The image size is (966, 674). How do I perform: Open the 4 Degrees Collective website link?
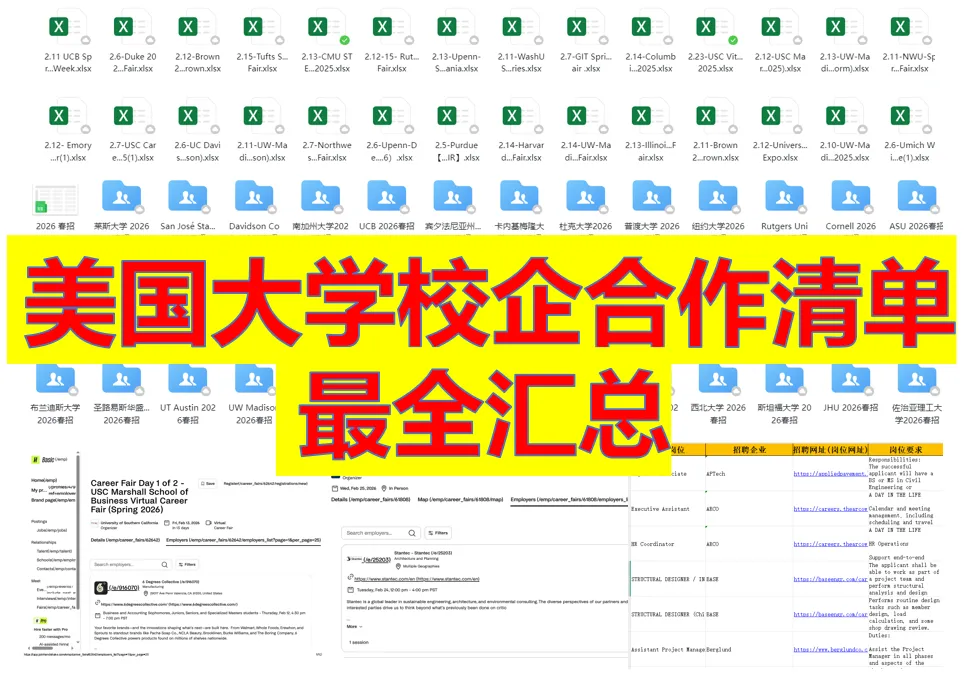169,604
